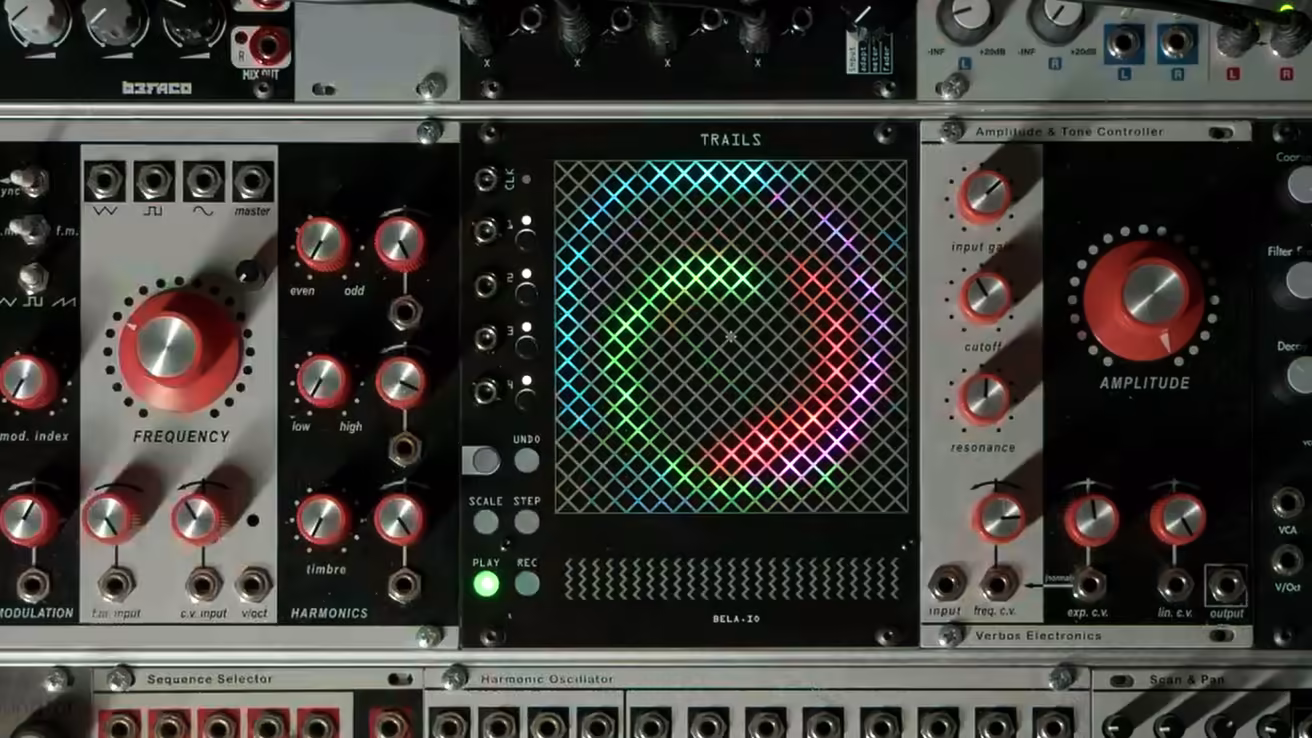Click the mod. index knob
Screen dimensions: 1312x738
[26, 382]
